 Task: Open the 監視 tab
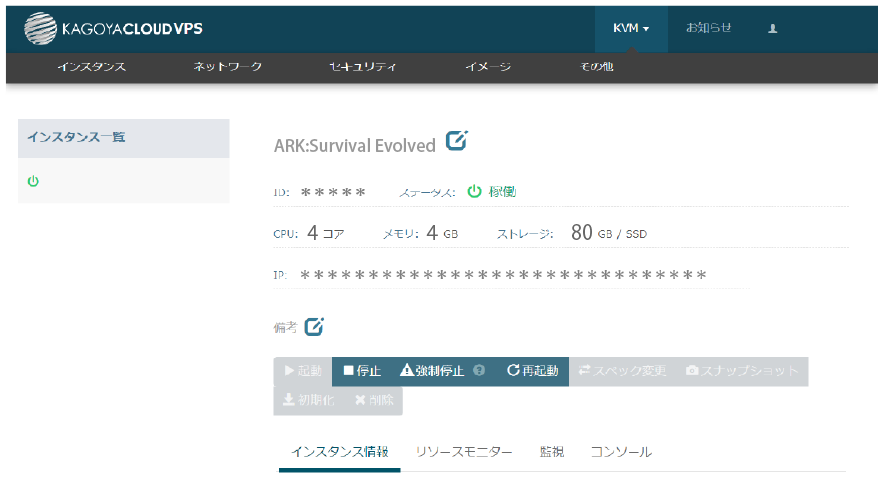pos(551,452)
